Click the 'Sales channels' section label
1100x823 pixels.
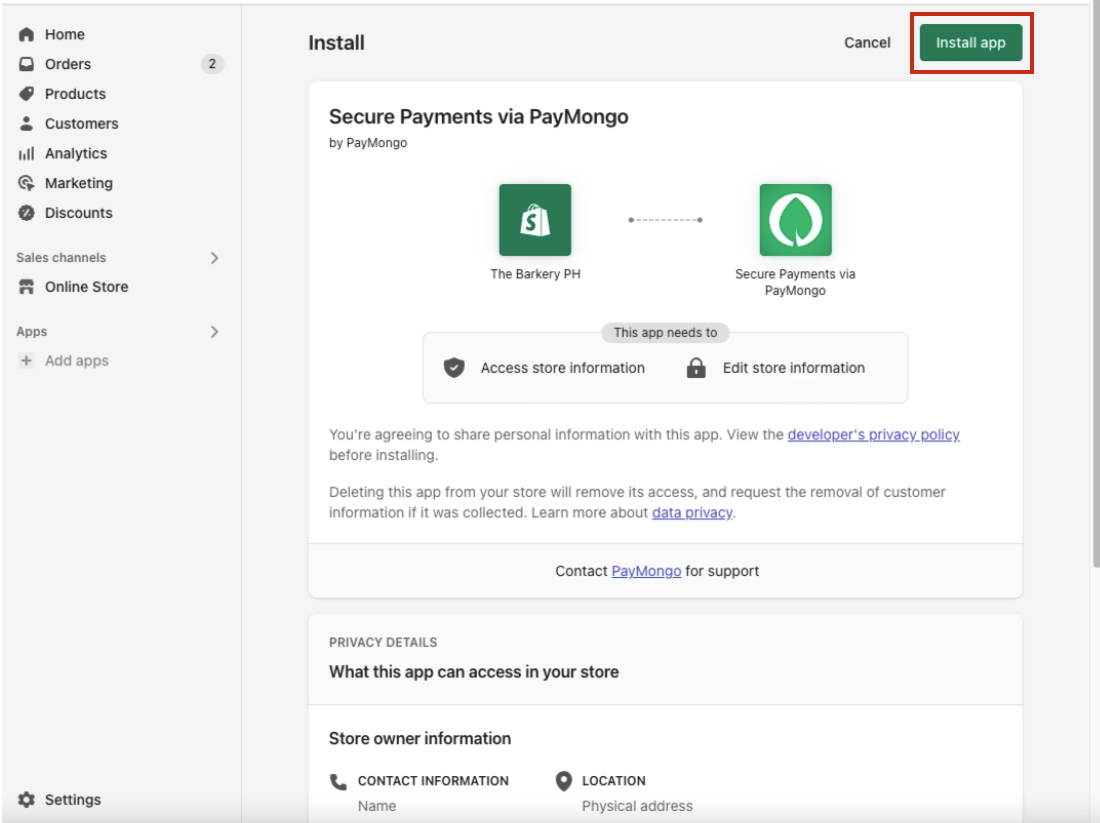pos(61,257)
